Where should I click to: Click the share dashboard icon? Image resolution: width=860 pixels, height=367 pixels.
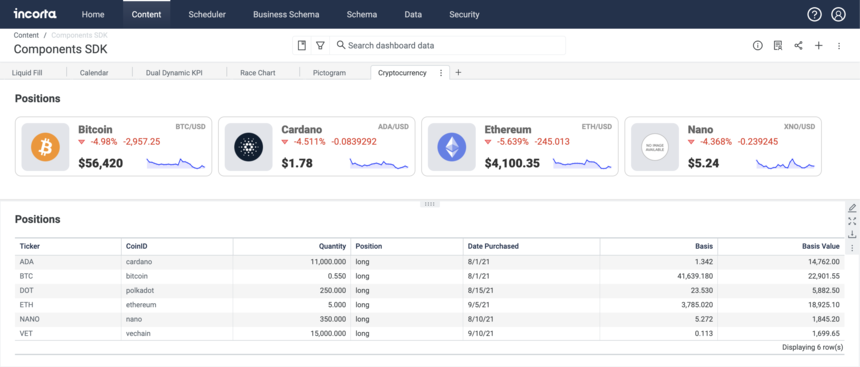pos(798,46)
